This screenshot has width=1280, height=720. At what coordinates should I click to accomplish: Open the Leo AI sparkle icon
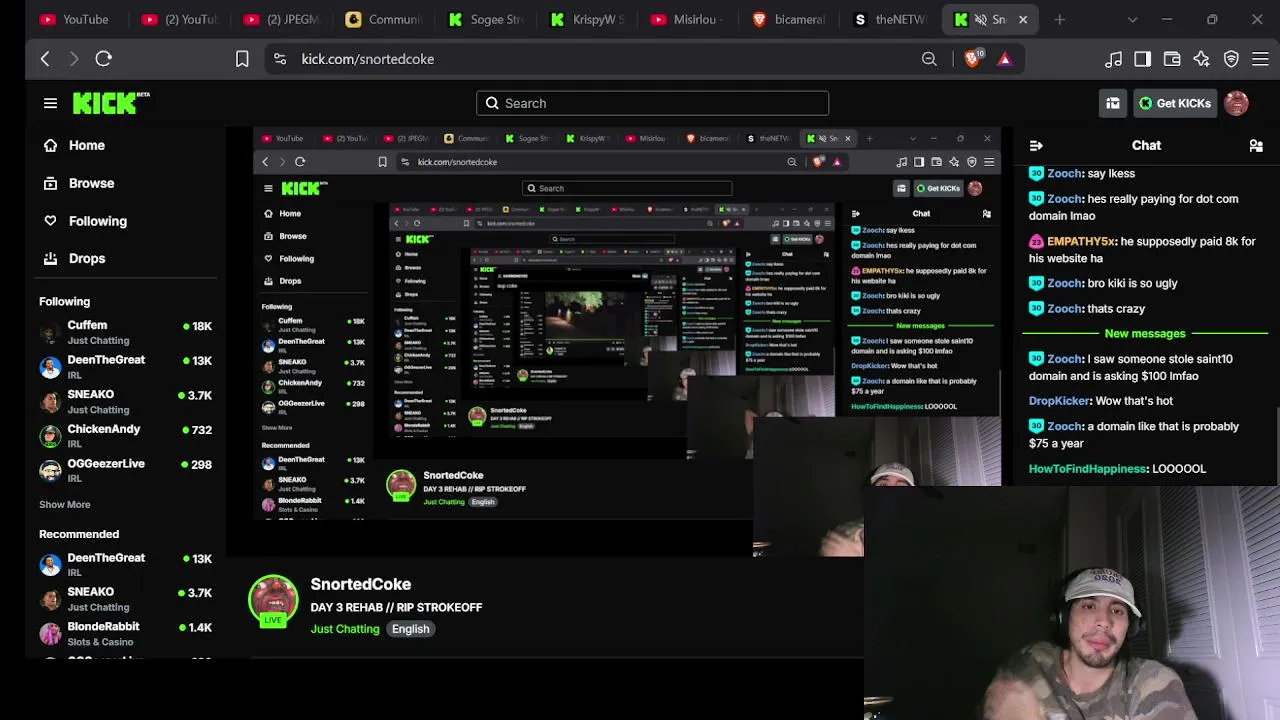[x=1202, y=59]
